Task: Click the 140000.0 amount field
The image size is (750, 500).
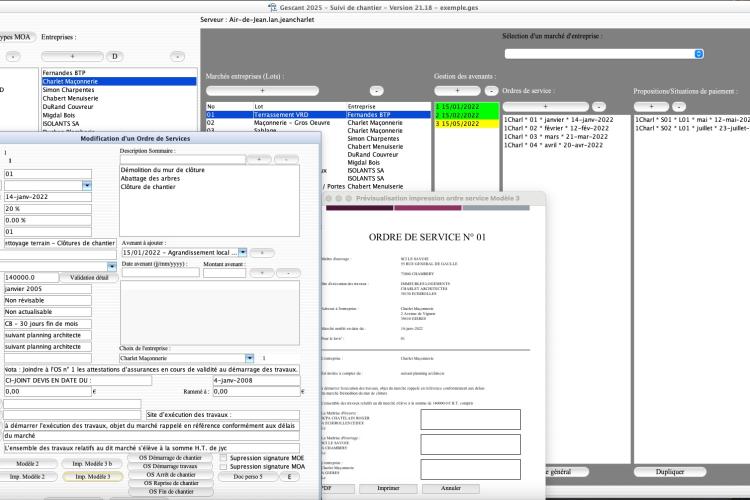Action: (x=31, y=278)
